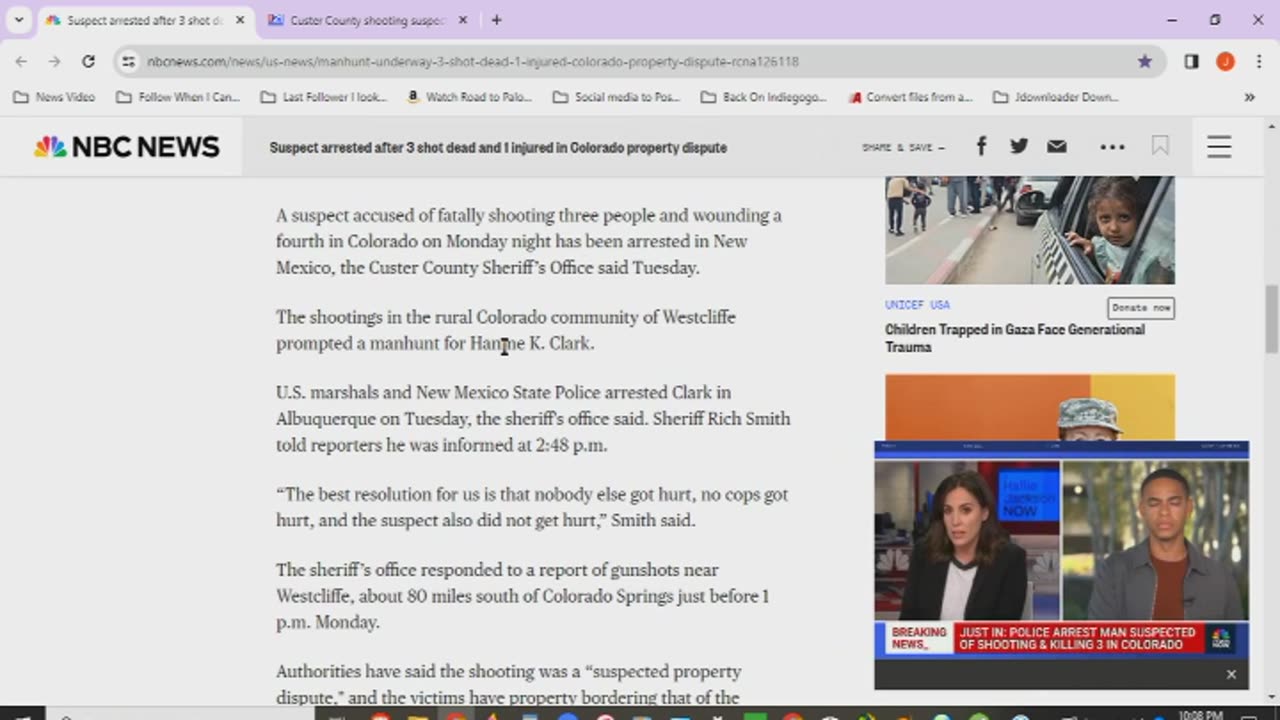The image size is (1280, 720).
Task: Open the Social media to Pos bookmark folder
Action: (x=617, y=97)
